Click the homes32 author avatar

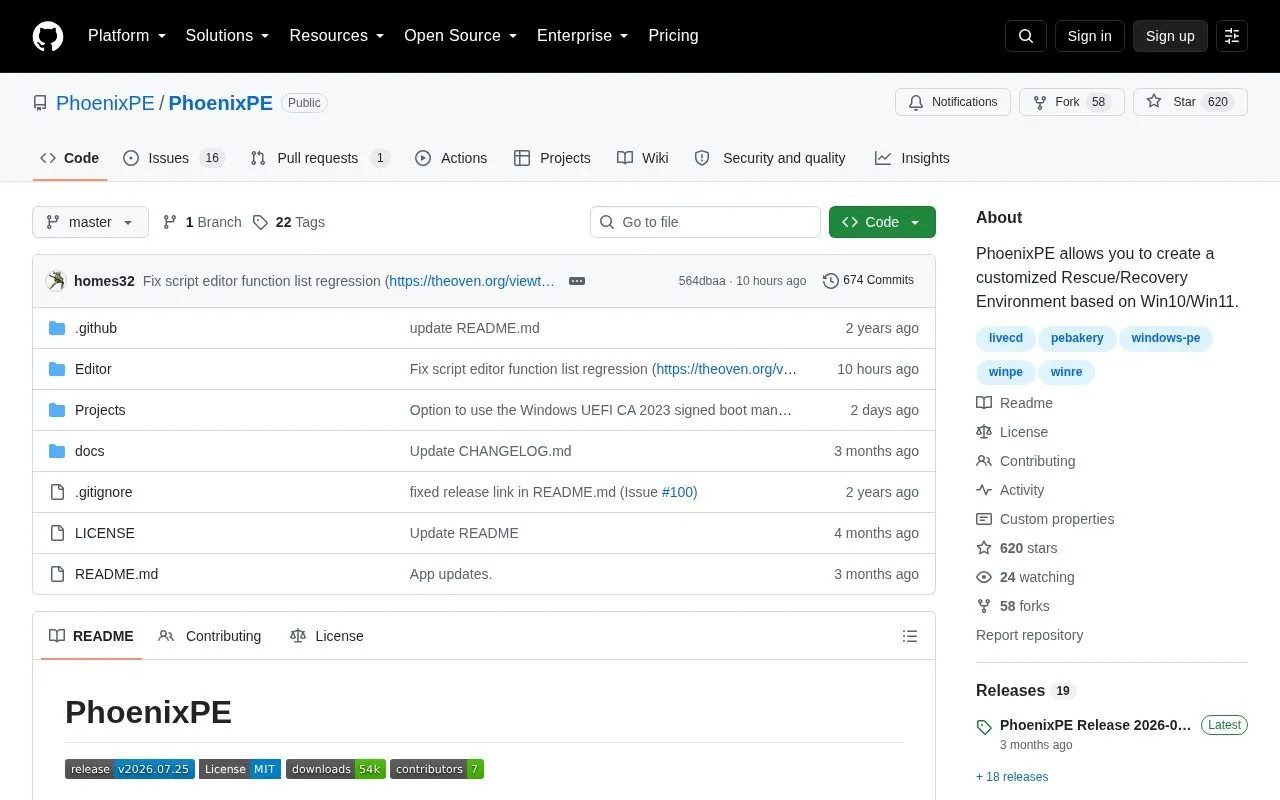coord(56,281)
